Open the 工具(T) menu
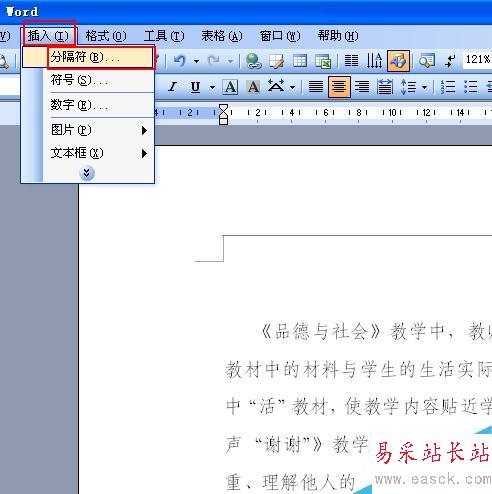The height and width of the screenshot is (494, 492). (164, 36)
